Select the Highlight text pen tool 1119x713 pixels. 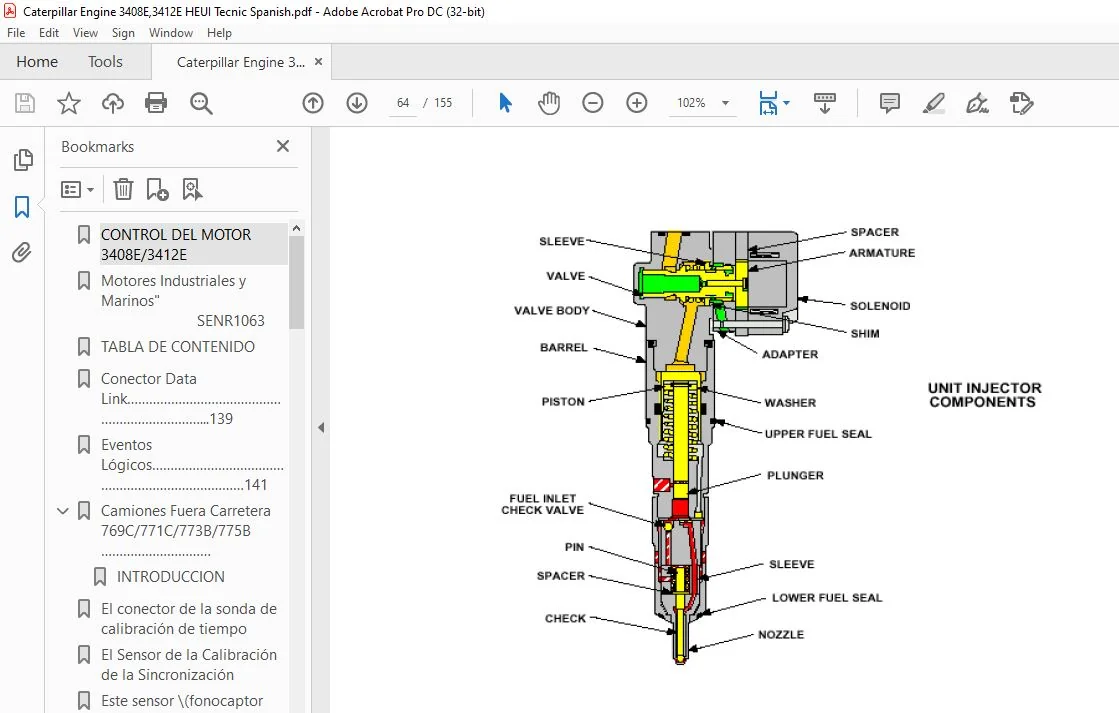[x=933, y=103]
